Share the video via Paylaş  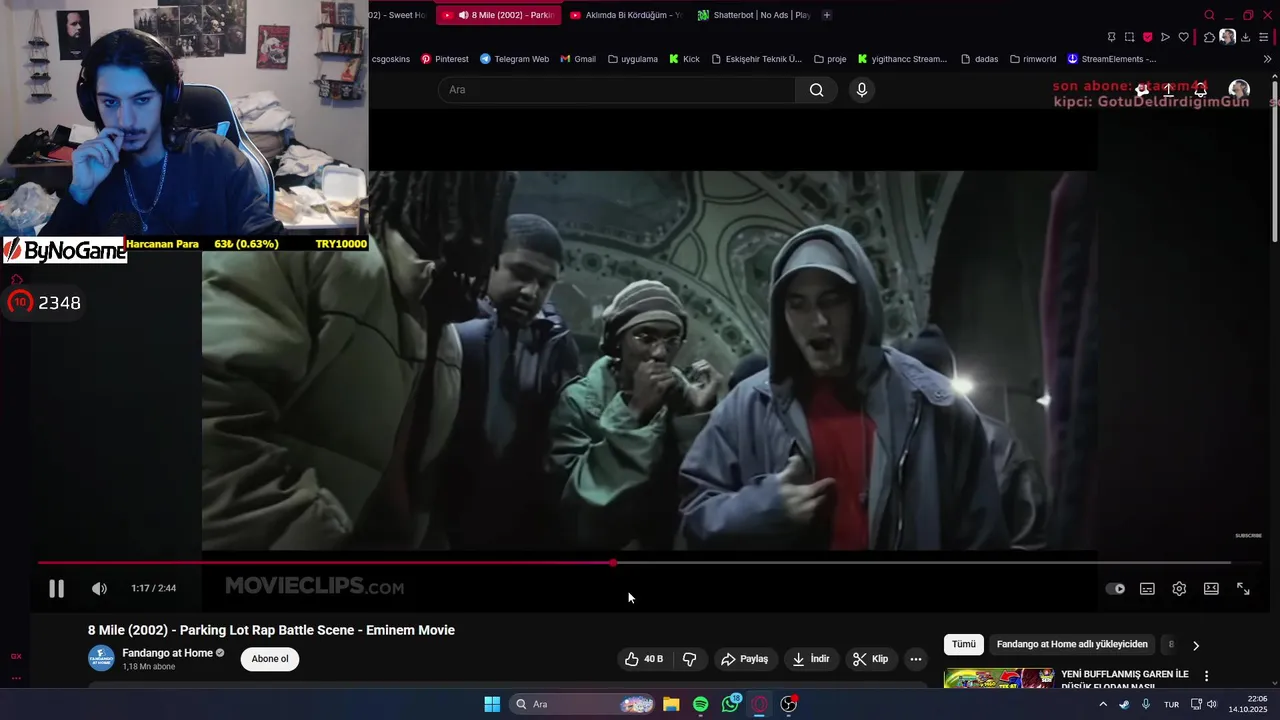point(744,659)
